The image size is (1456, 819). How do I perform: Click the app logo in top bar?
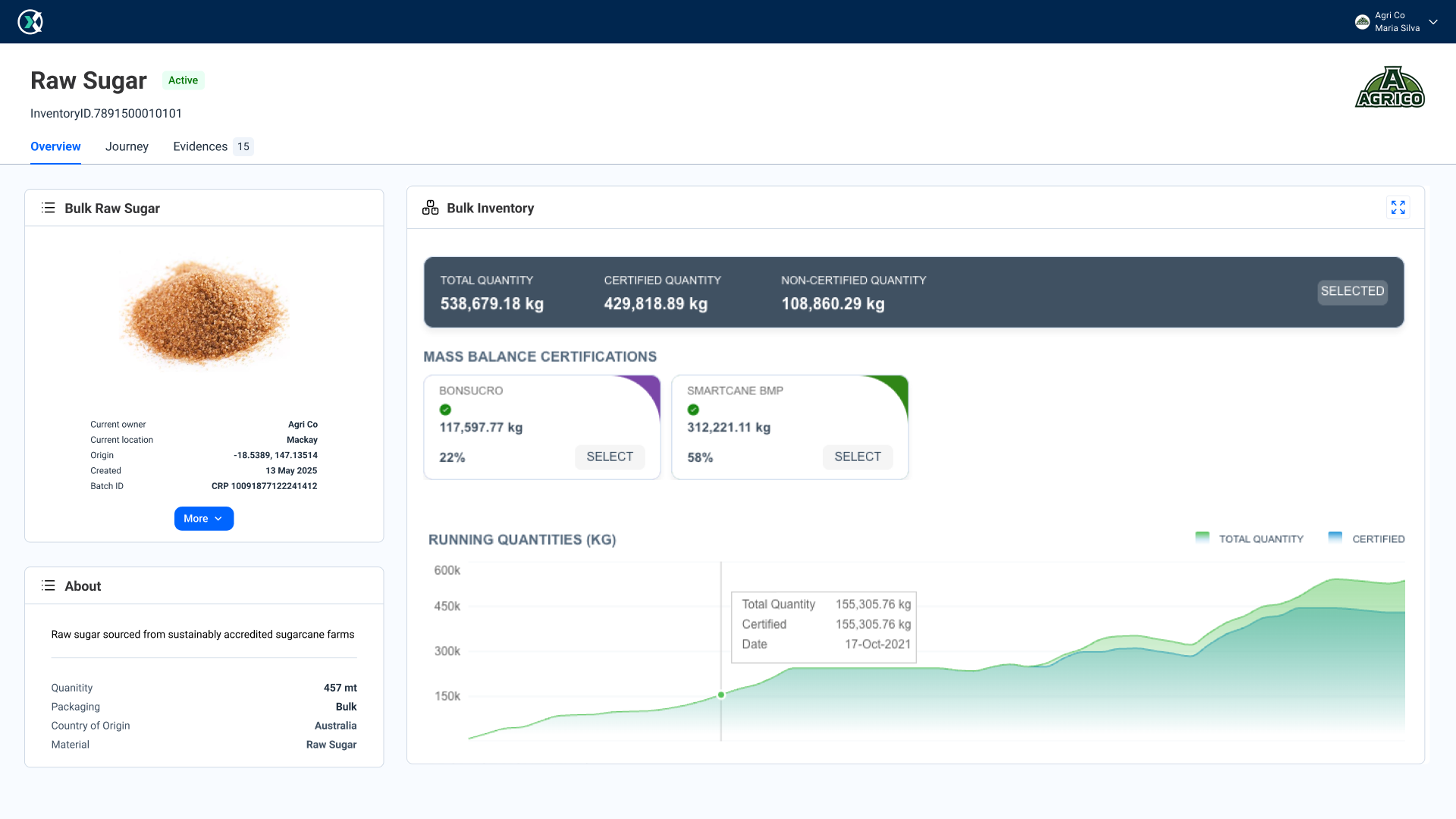point(30,22)
